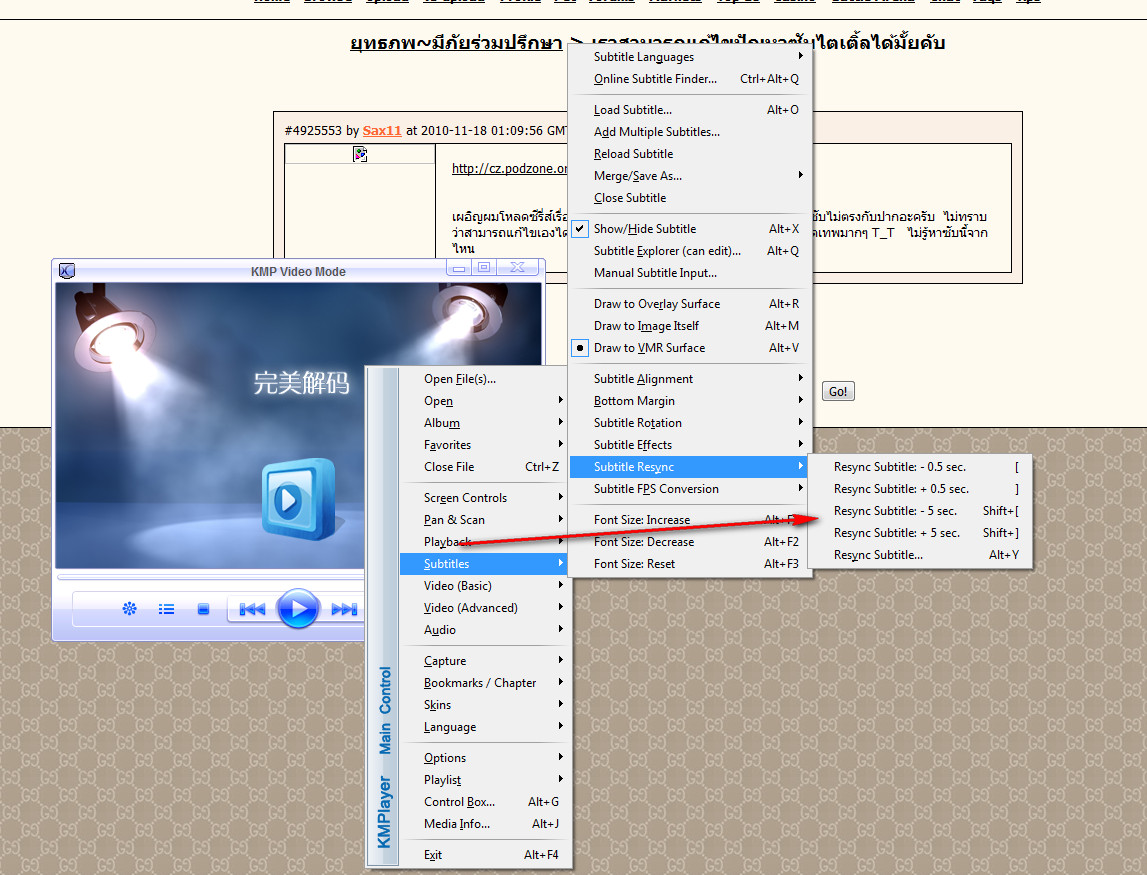Expand the Screen Controls submenu

point(484,497)
